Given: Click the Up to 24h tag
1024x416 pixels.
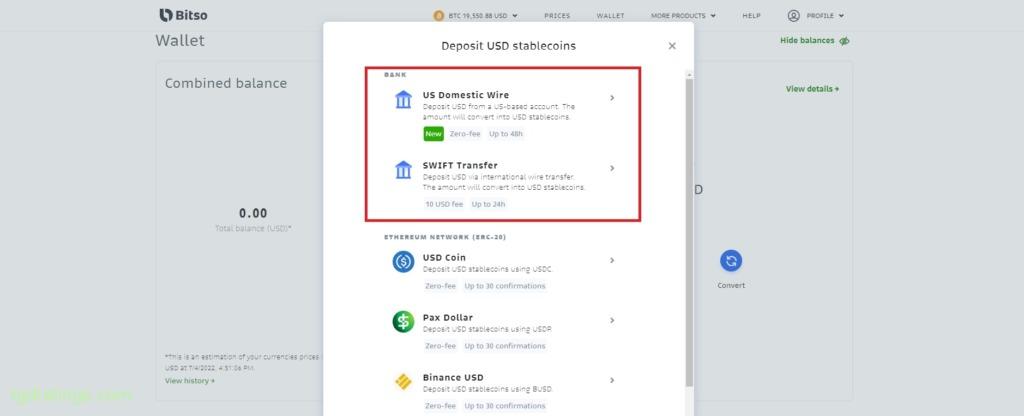Looking at the screenshot, I should point(488,204).
